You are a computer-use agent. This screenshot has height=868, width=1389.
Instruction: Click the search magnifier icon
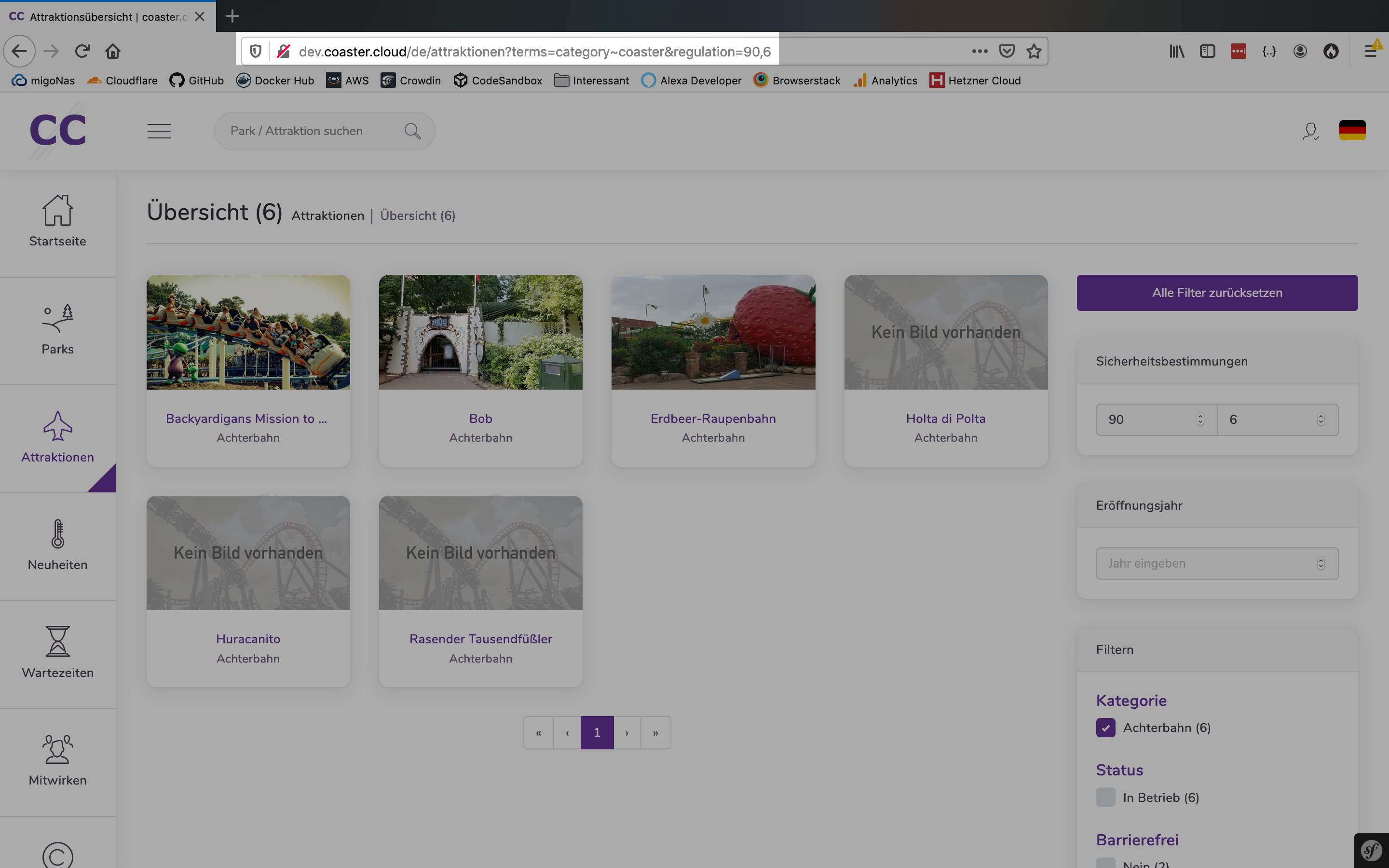pos(412,131)
